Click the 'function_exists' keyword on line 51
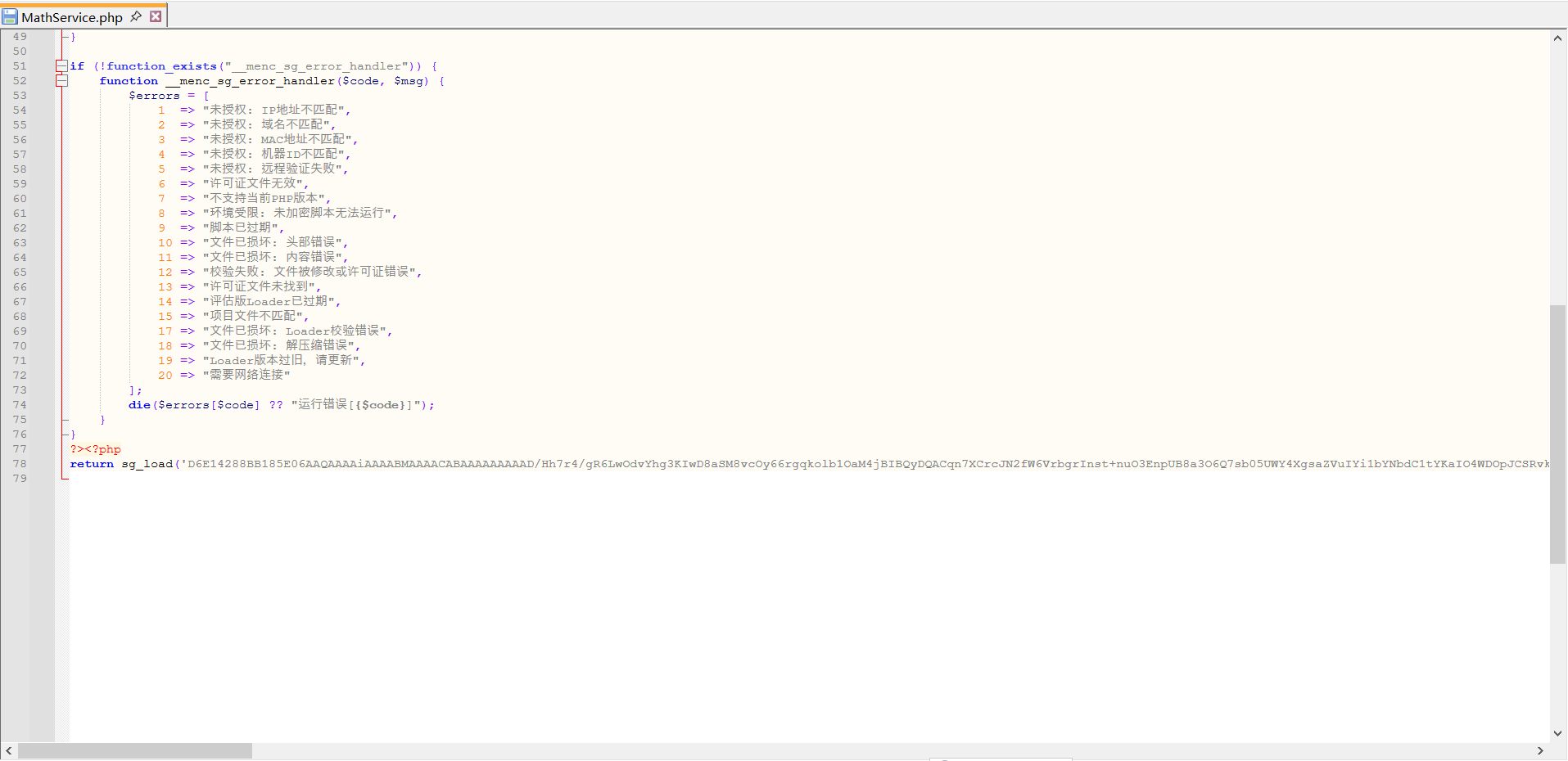This screenshot has height=761, width=1568. click(161, 66)
